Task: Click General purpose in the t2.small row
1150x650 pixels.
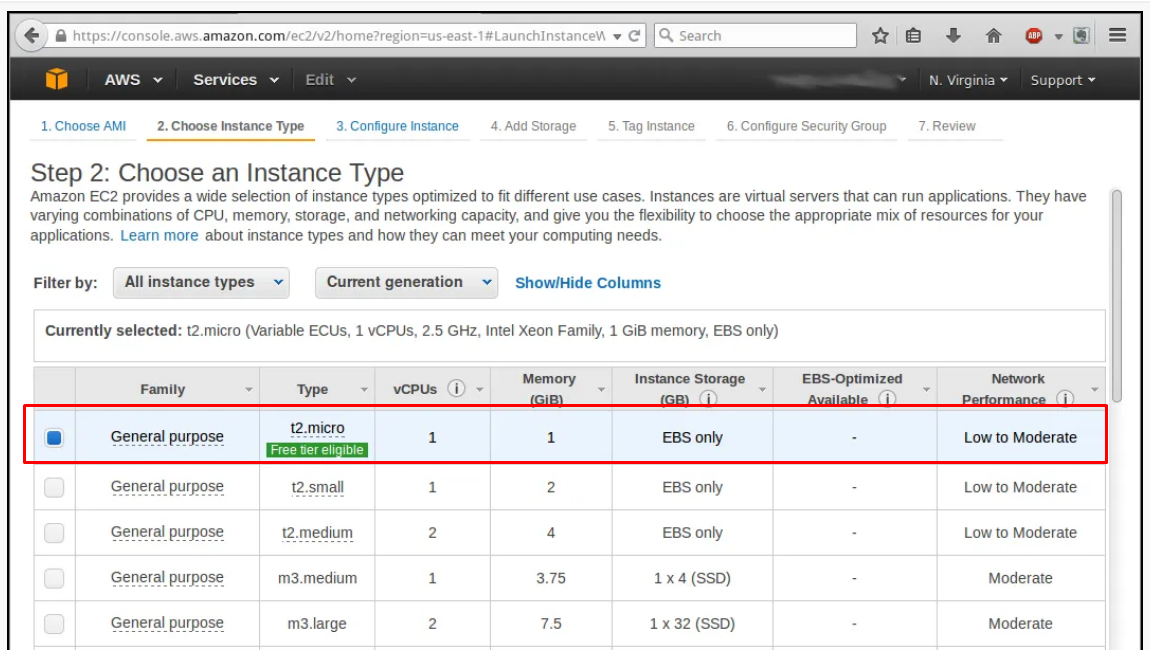Action: point(167,486)
